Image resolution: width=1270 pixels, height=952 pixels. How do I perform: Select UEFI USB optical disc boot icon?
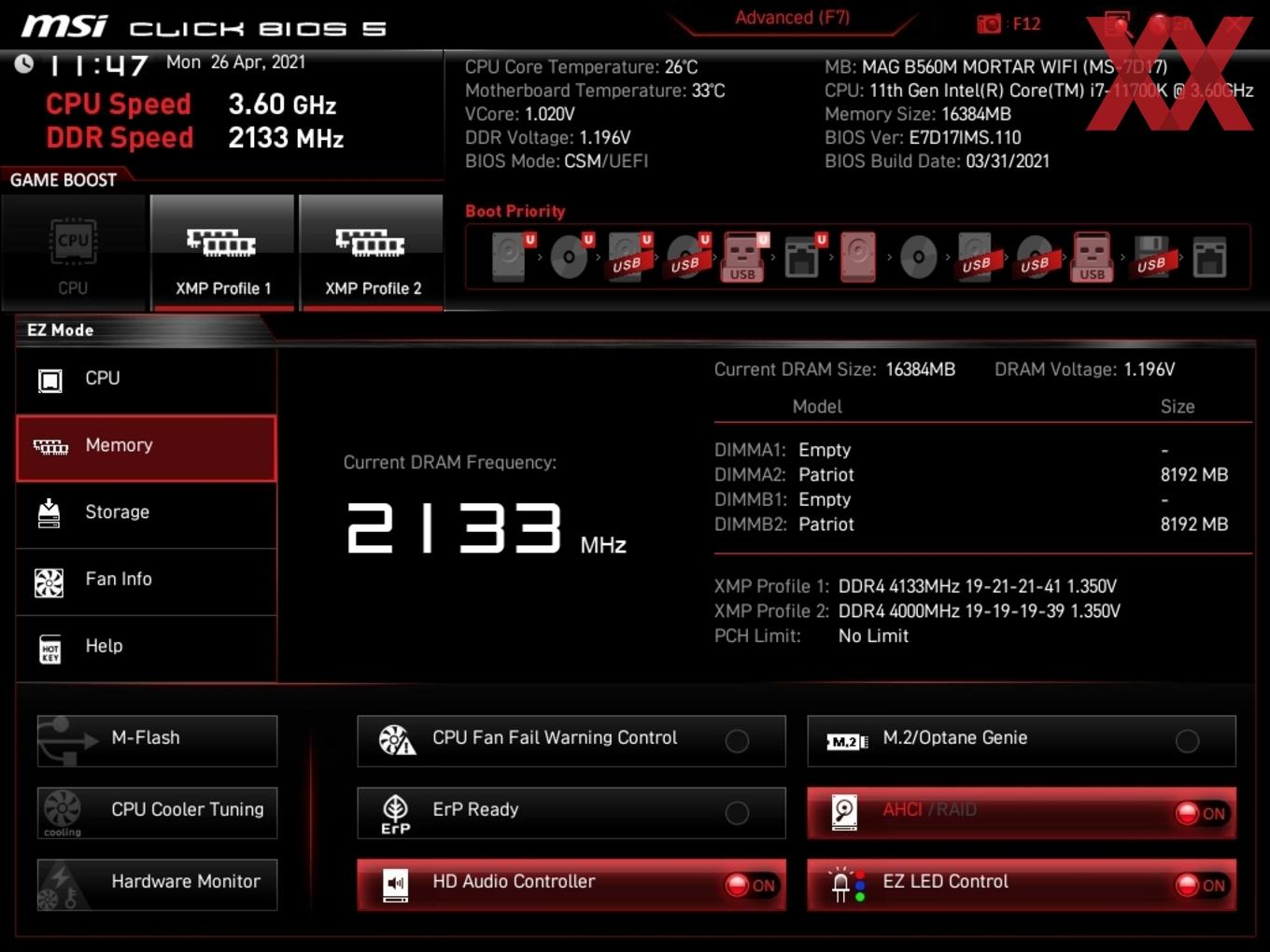click(686, 257)
